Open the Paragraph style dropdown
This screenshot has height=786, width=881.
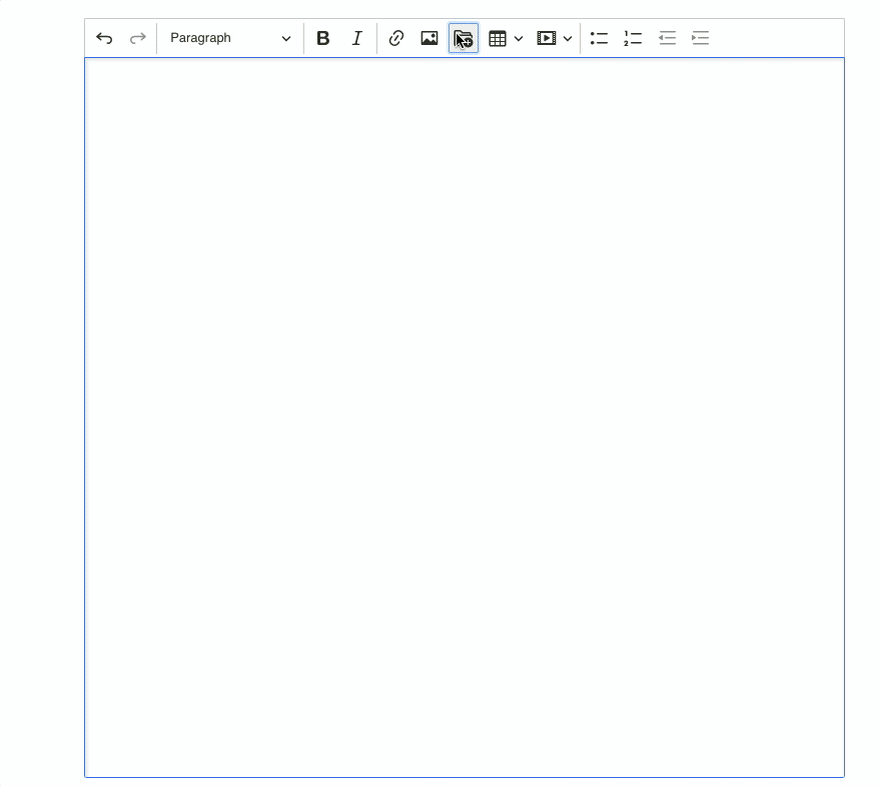pyautogui.click(x=228, y=38)
